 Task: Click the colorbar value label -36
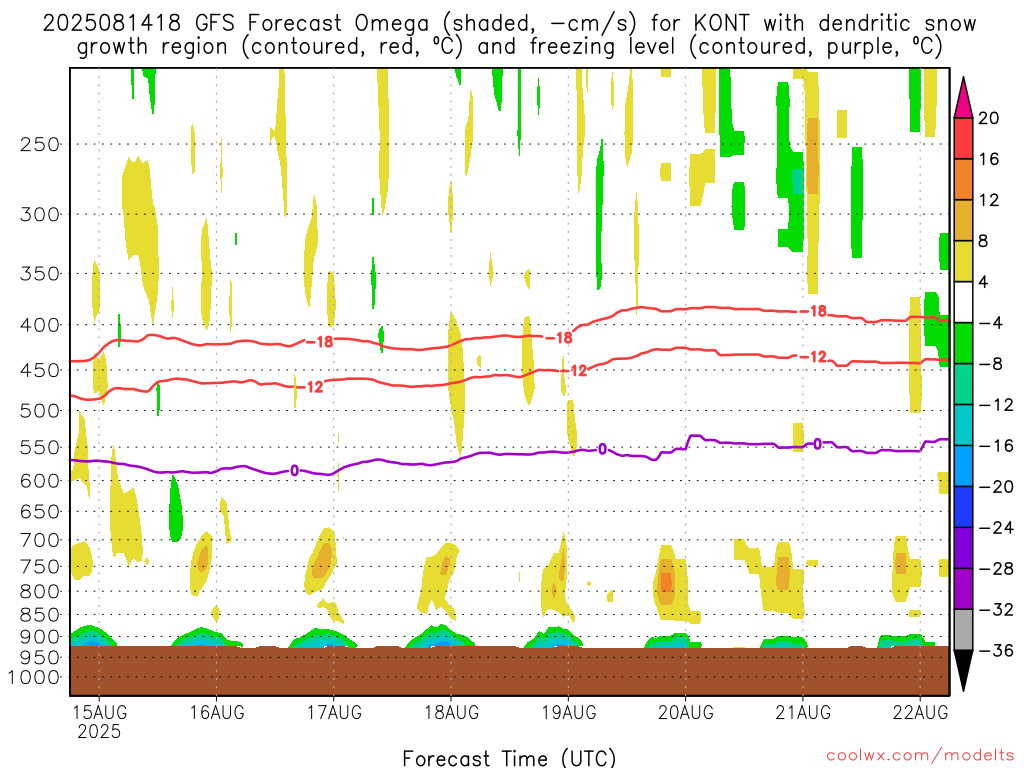pyautogui.click(x=996, y=650)
